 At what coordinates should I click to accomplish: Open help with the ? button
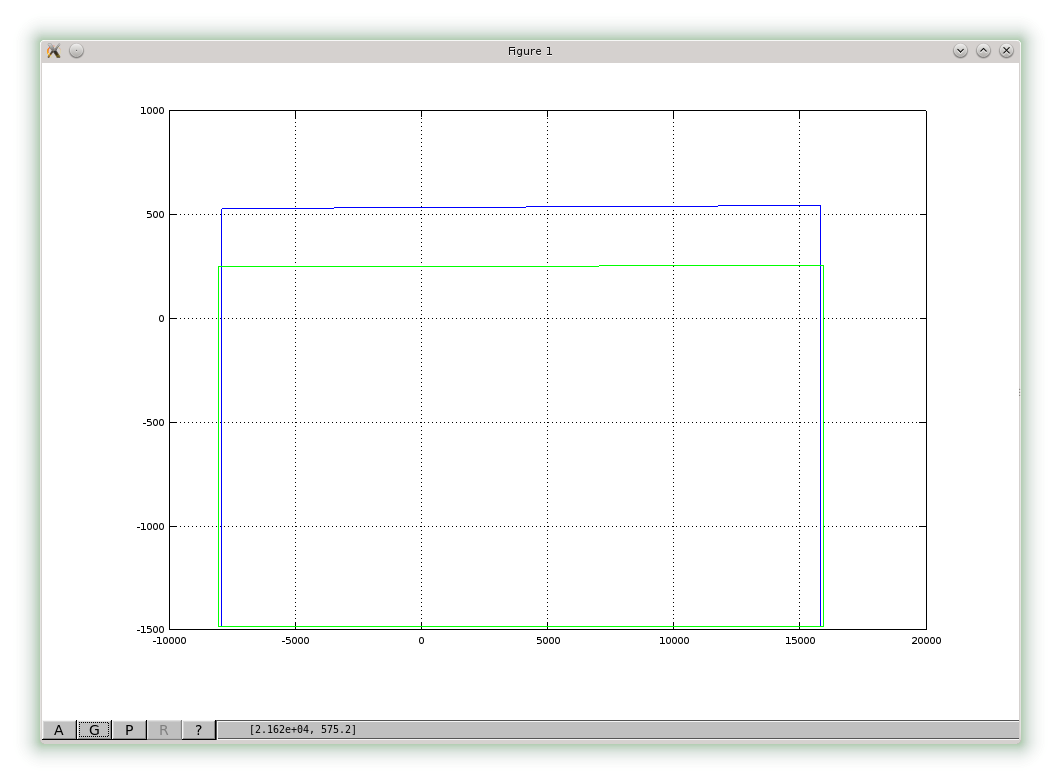198,730
